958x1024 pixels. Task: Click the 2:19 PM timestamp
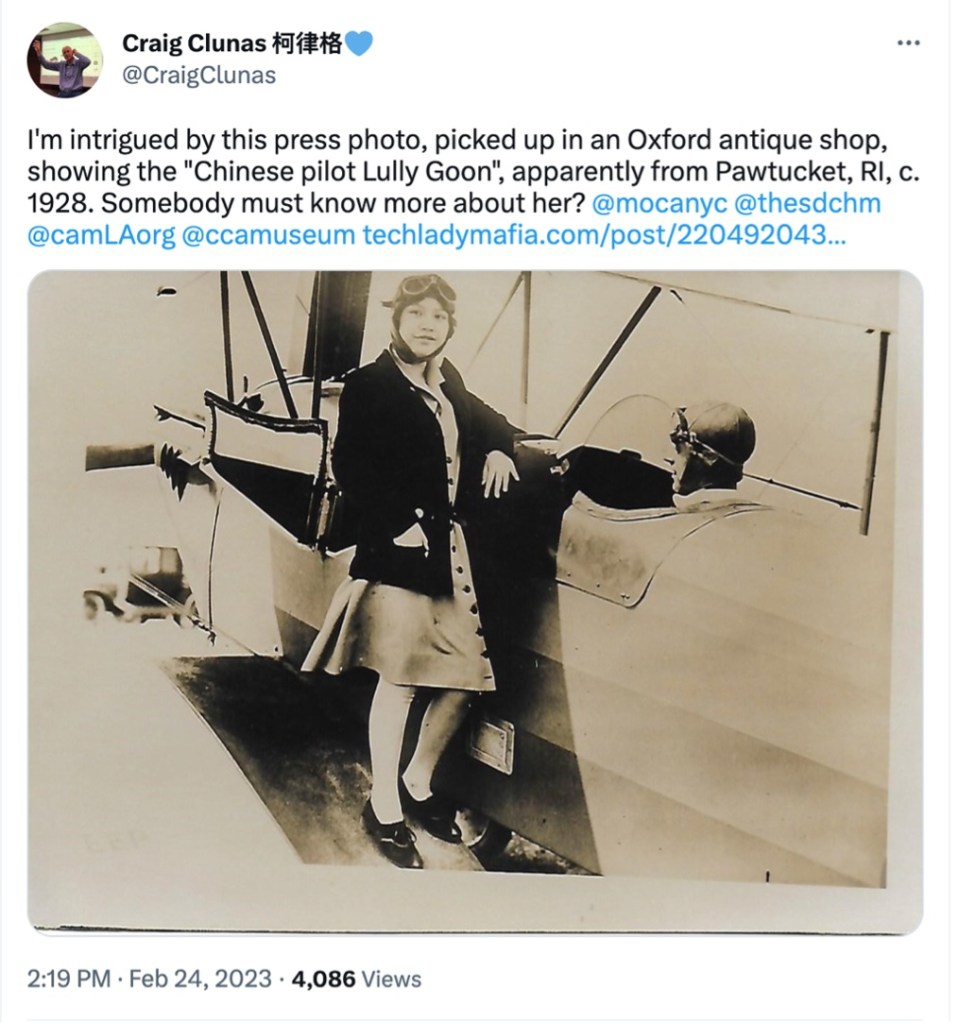69,979
